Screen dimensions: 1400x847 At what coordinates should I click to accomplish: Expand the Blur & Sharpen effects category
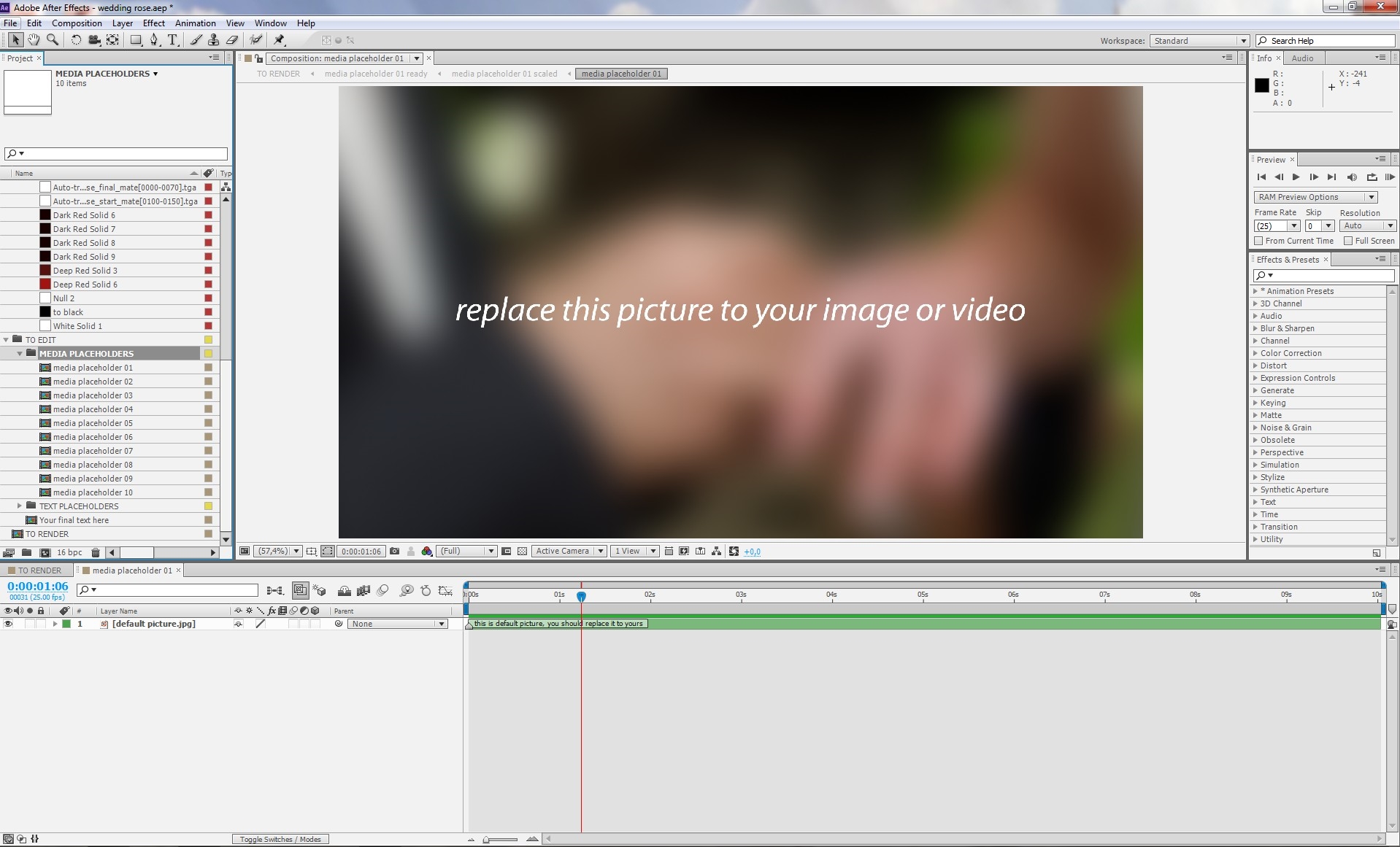1255,328
